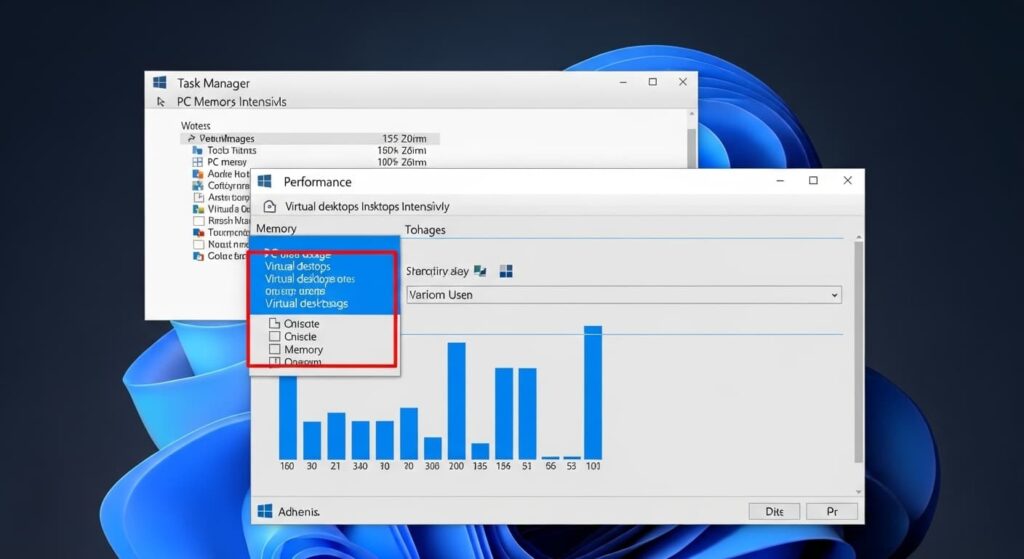Toggle the checkbox beside Onisote
The height and width of the screenshot is (559, 1024).
click(x=275, y=324)
